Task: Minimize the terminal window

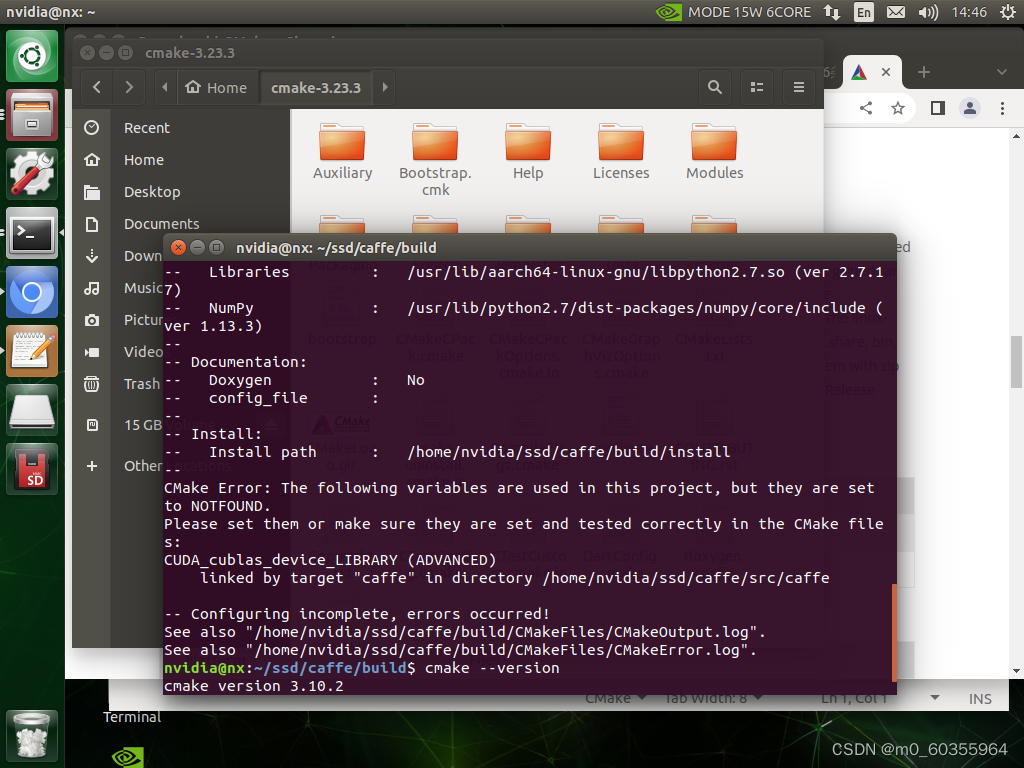Action: click(197, 248)
